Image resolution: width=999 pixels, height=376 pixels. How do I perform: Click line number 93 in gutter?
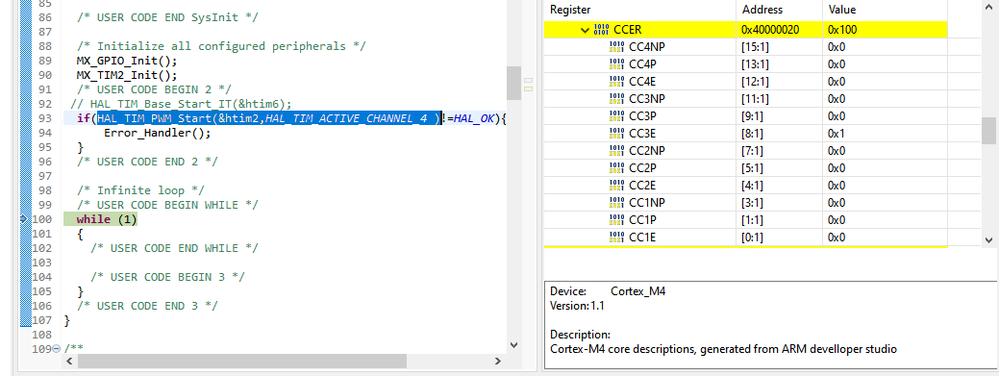point(45,119)
